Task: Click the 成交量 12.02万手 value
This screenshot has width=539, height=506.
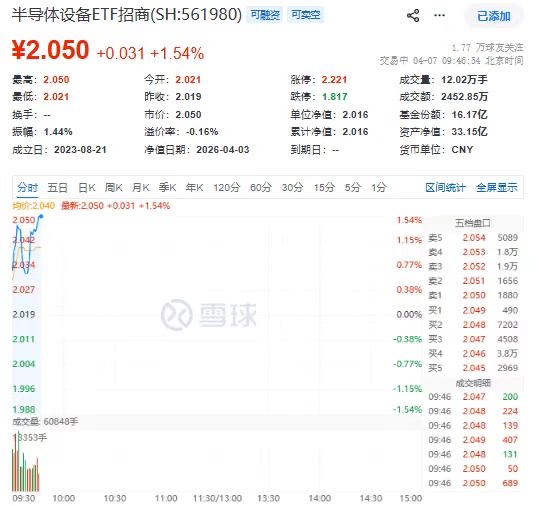Action: (x=464, y=80)
